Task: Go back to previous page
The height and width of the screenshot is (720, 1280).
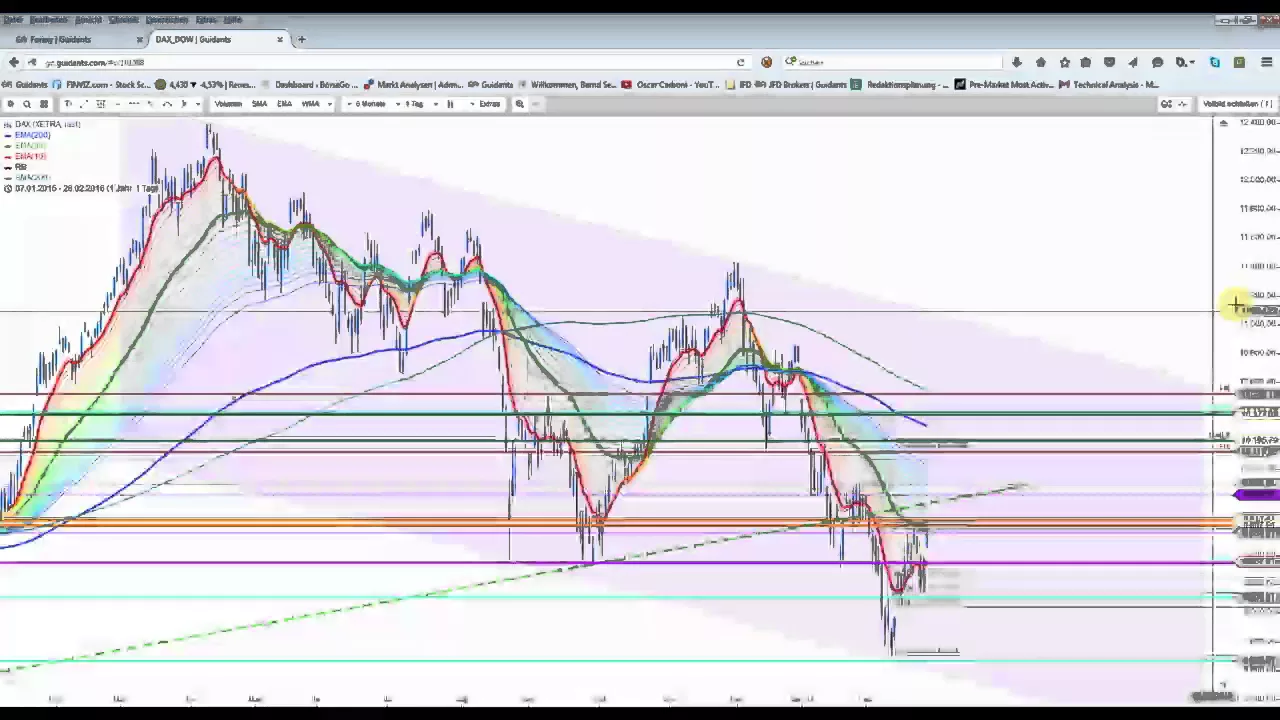Action: click(14, 62)
